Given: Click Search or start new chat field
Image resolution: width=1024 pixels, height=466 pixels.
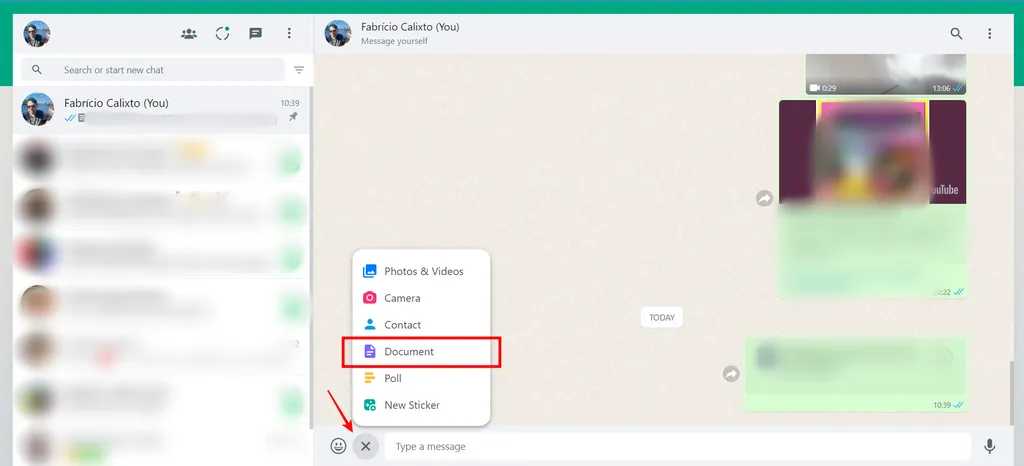Looking at the screenshot, I should pos(153,70).
